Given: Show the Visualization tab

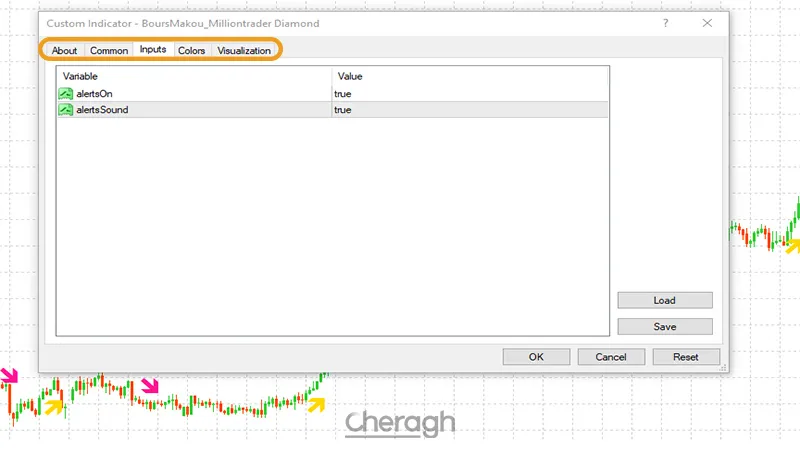Looking at the screenshot, I should (x=244, y=51).
